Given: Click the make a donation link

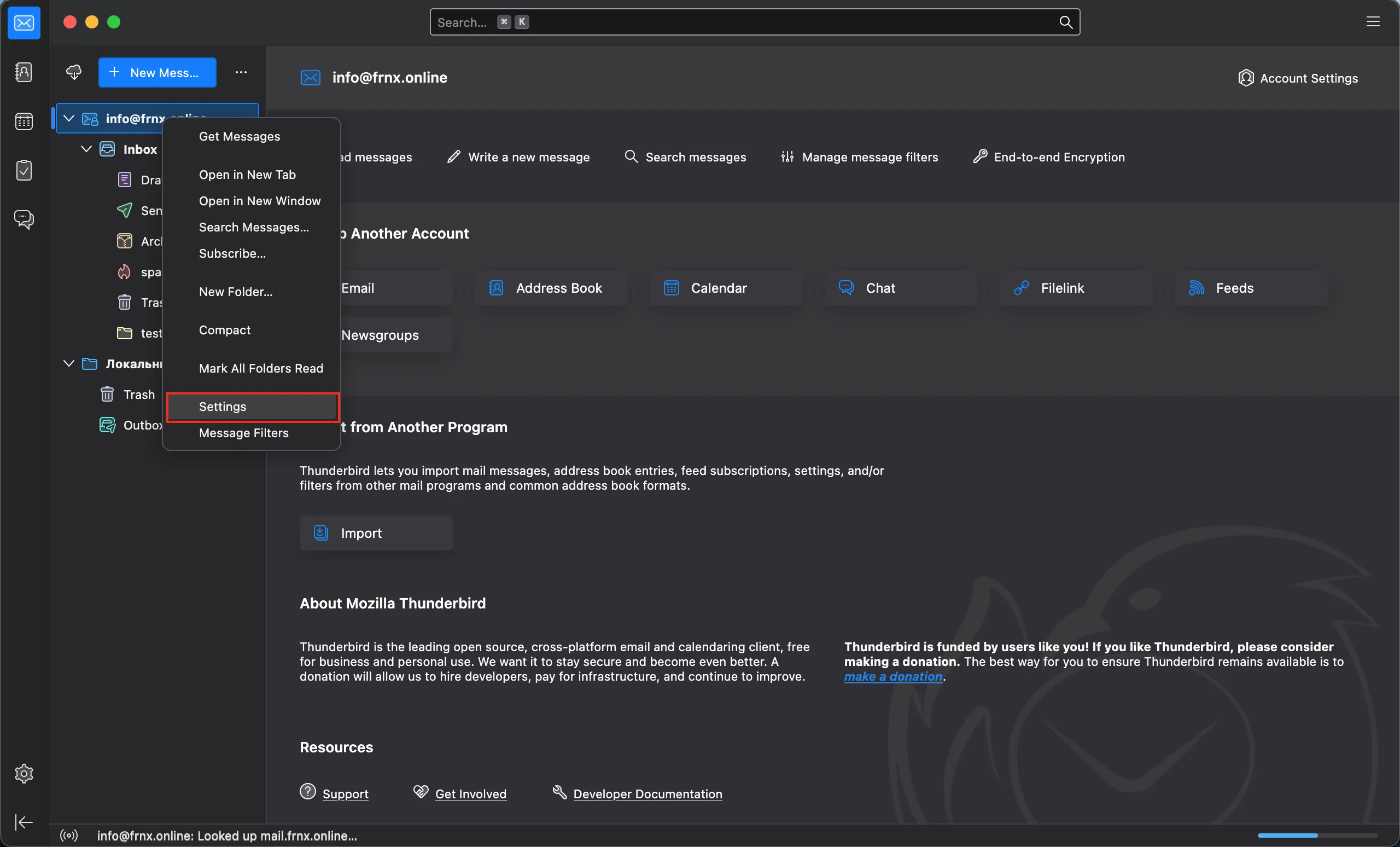Looking at the screenshot, I should coord(893,676).
